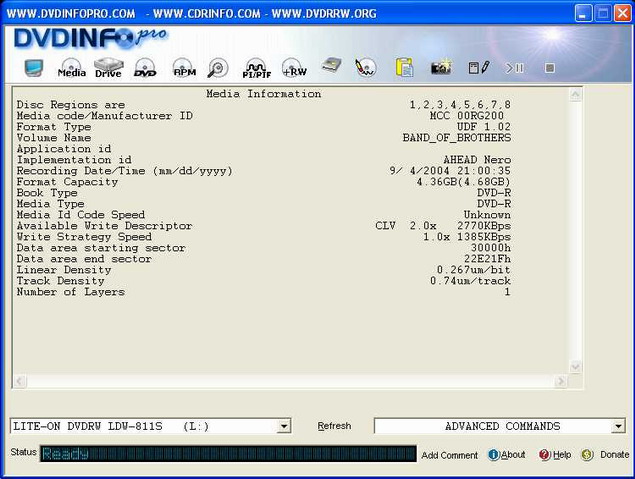Minimize the DVDInfoPro window
Viewport: 635px width, 479px height.
coord(583,13)
